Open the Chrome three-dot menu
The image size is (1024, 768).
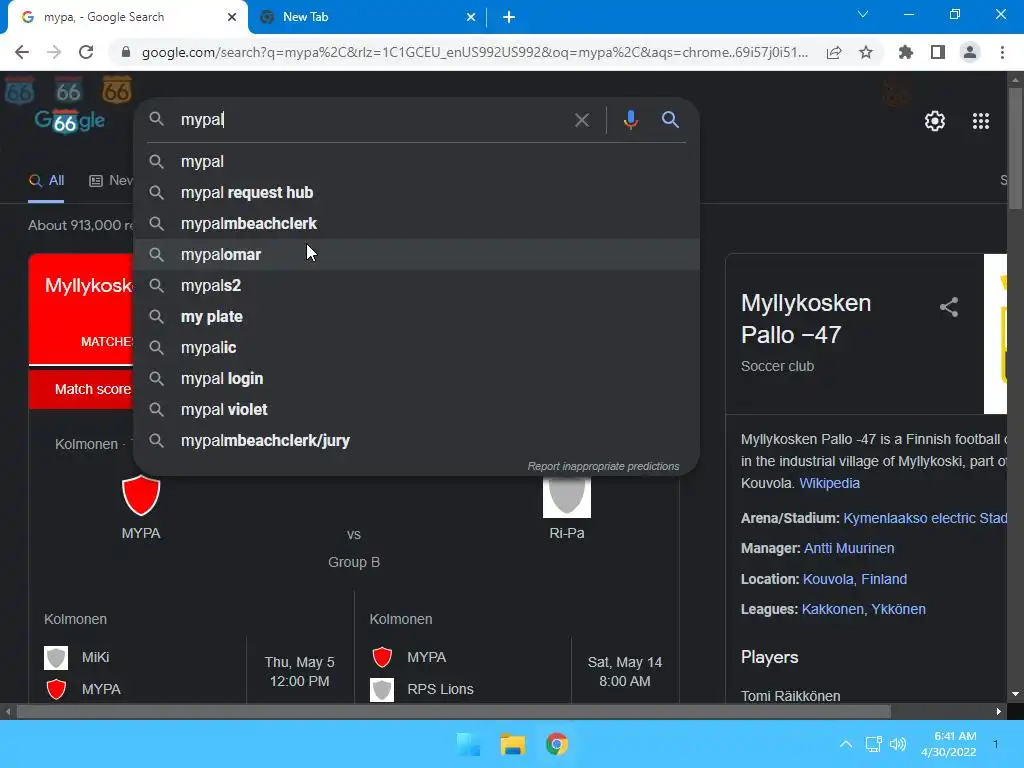pos(1002,52)
